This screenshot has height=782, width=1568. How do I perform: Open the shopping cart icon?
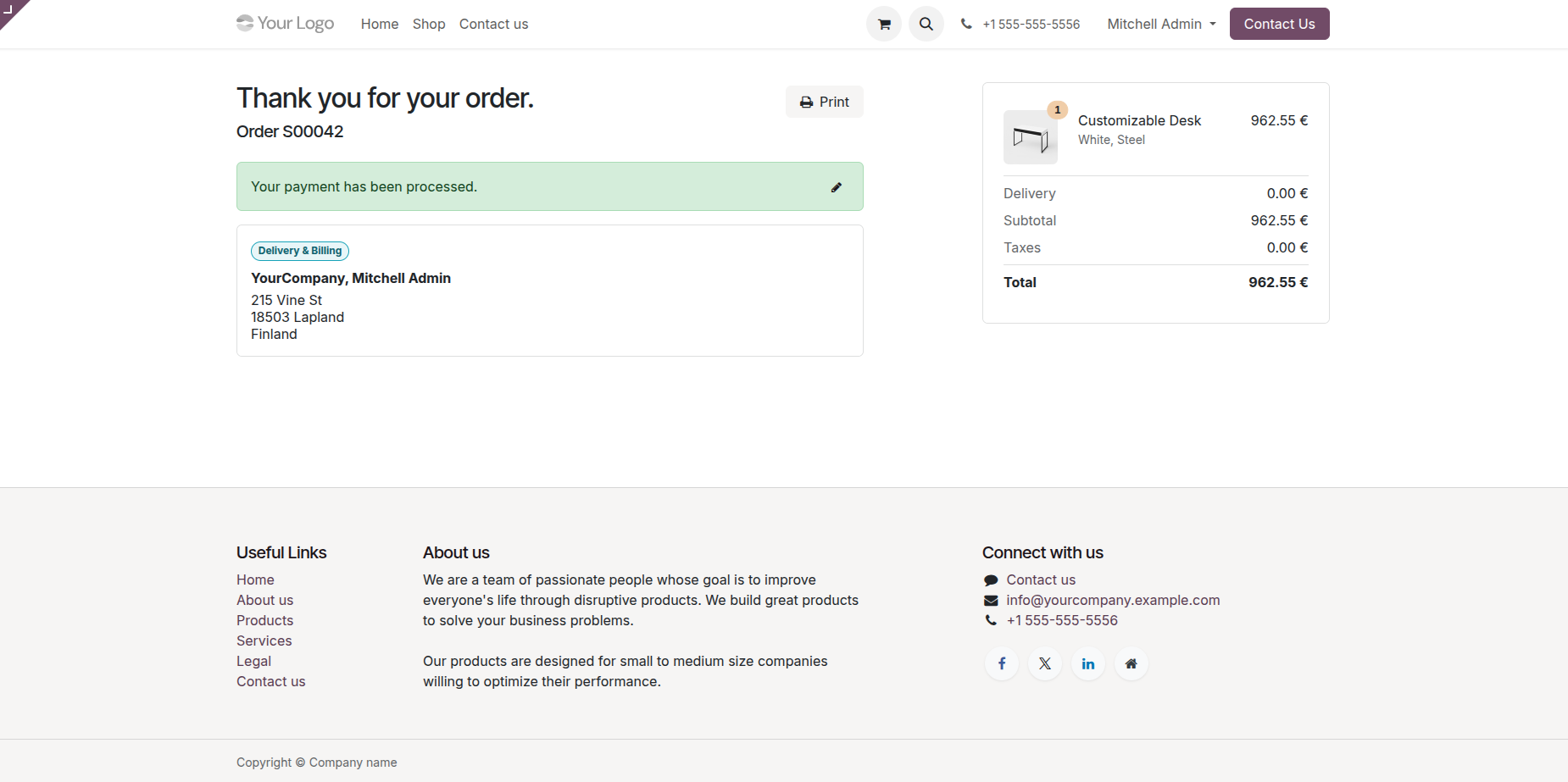(x=884, y=24)
